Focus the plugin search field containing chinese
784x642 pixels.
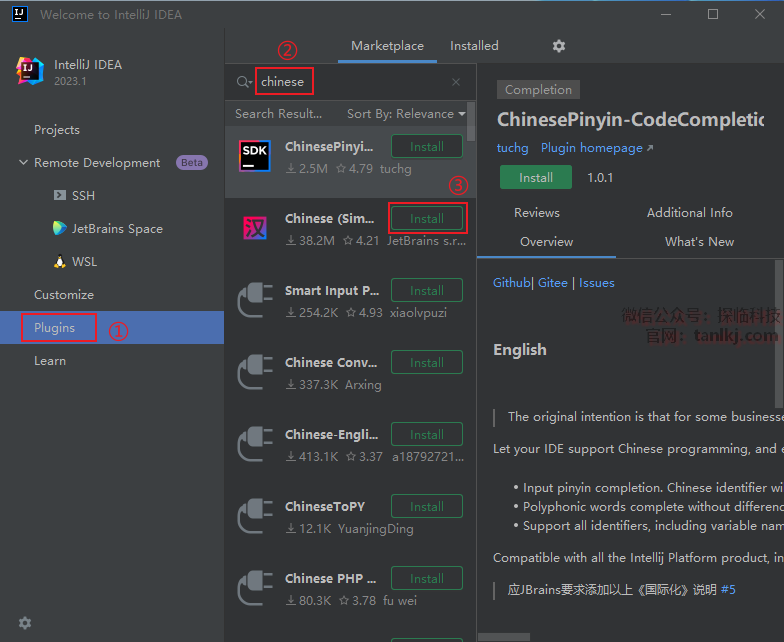350,82
